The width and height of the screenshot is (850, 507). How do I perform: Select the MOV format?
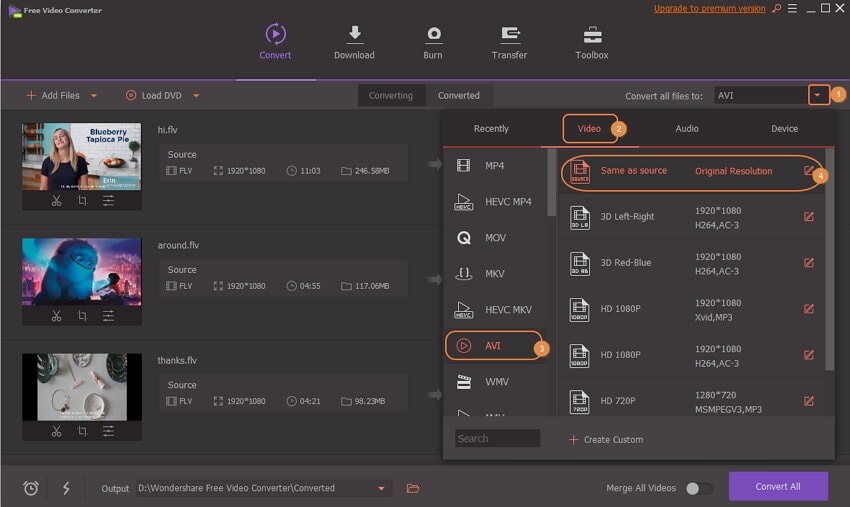[495, 238]
